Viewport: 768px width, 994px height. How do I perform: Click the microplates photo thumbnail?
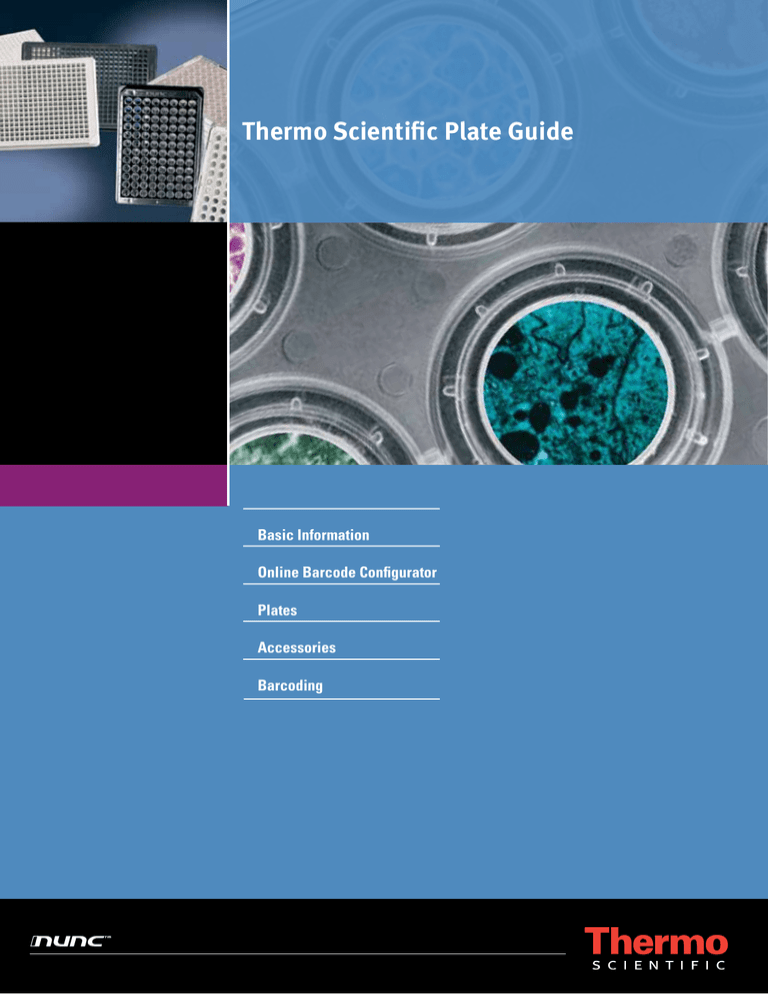(x=114, y=111)
